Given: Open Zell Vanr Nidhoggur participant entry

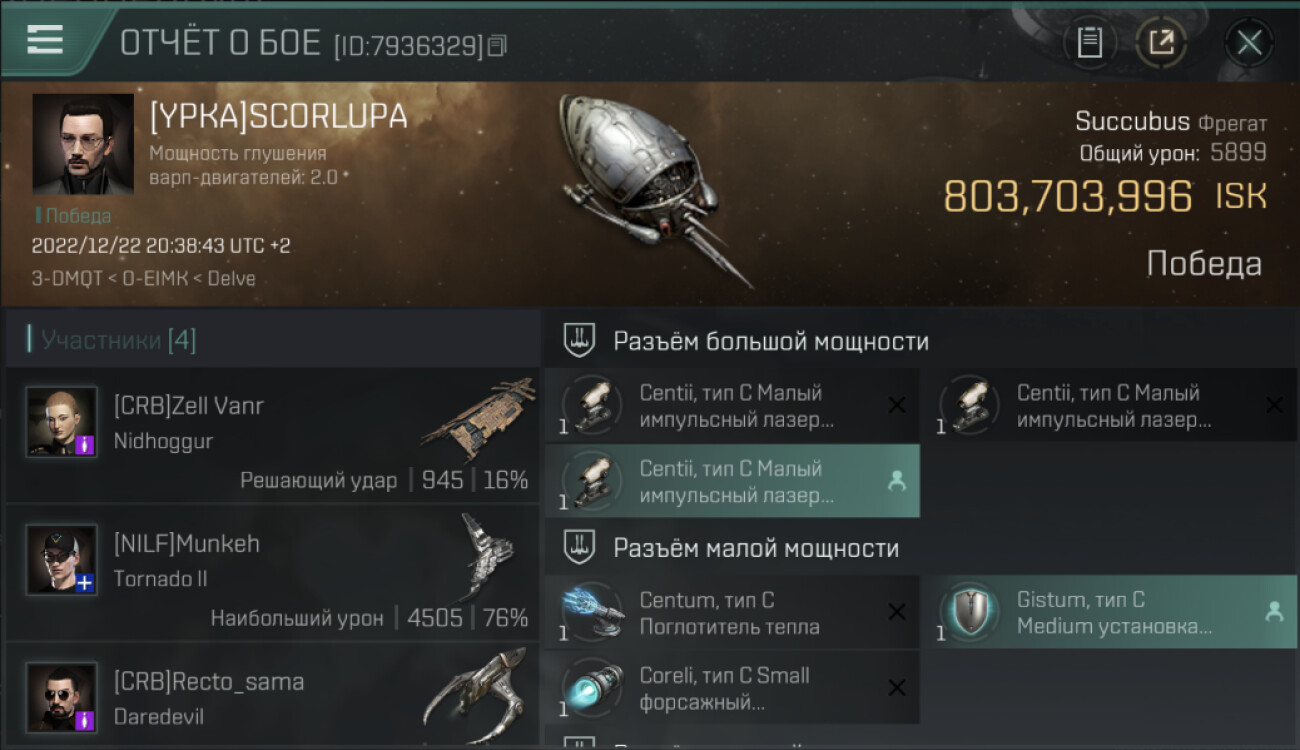Looking at the screenshot, I should click(x=272, y=436).
